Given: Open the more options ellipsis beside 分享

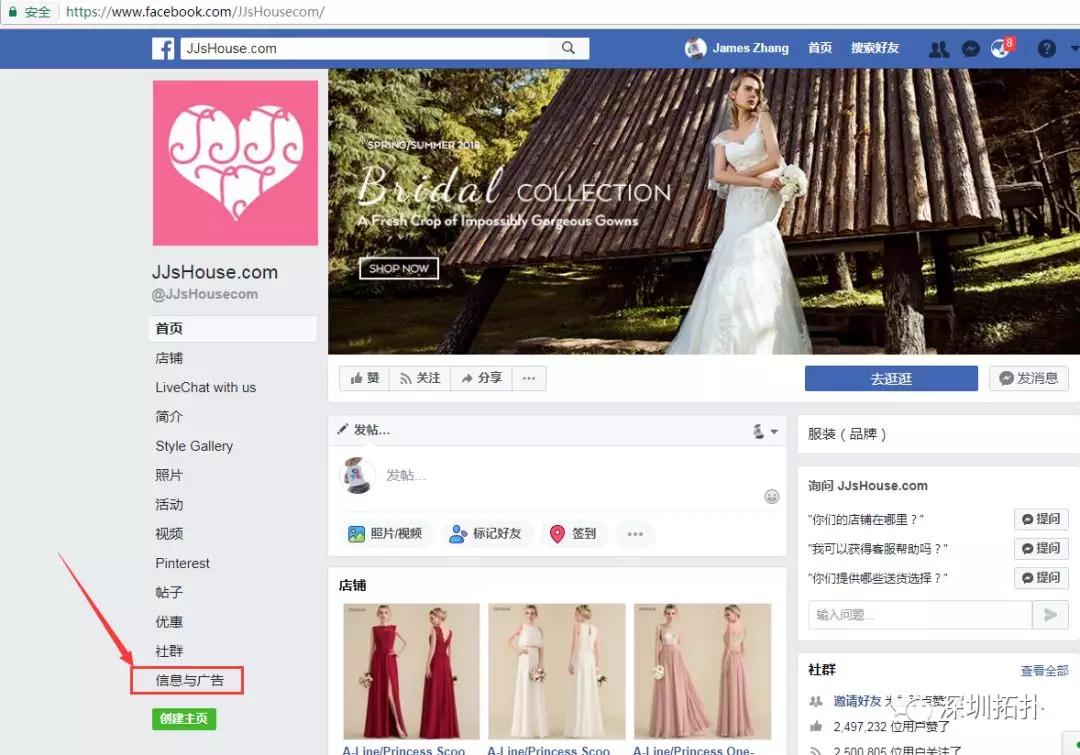Looking at the screenshot, I should pos(529,378).
